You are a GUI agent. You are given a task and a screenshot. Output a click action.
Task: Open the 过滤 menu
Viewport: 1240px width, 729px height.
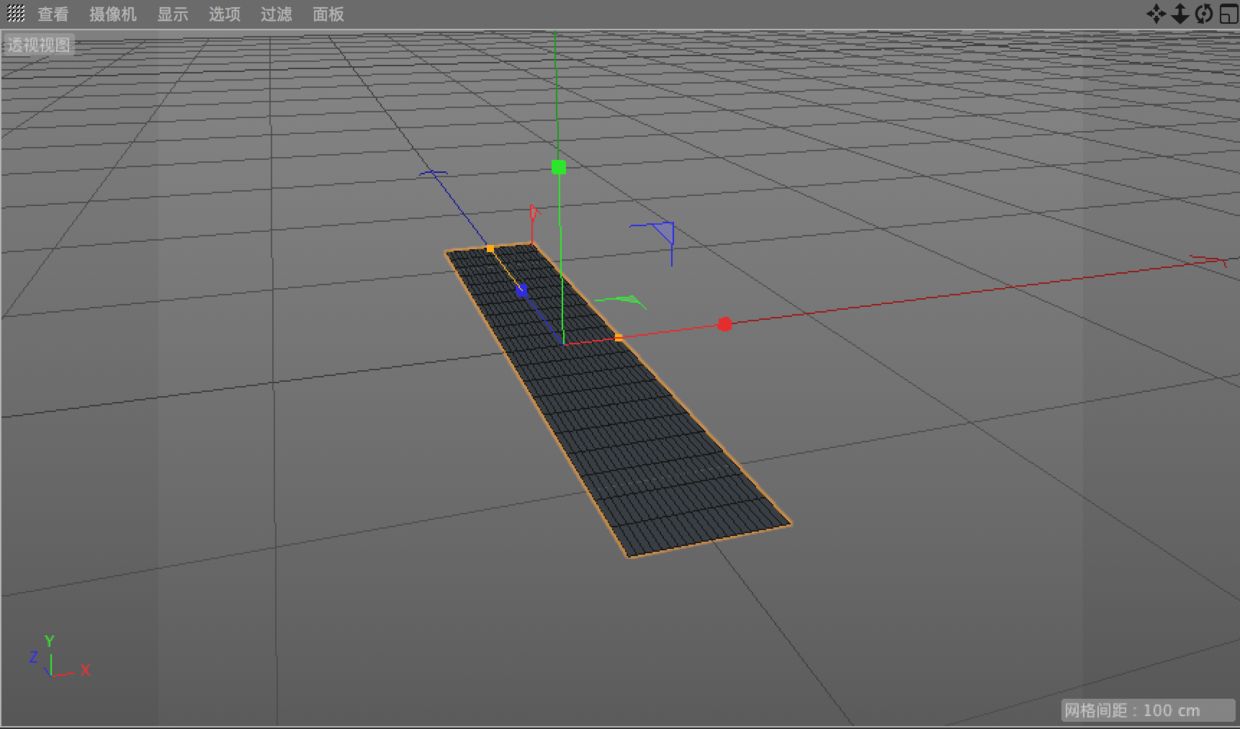[x=276, y=14]
